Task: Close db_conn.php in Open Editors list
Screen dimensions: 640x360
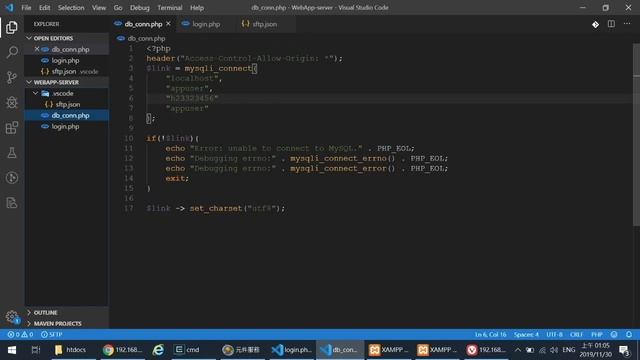Action: point(37,49)
